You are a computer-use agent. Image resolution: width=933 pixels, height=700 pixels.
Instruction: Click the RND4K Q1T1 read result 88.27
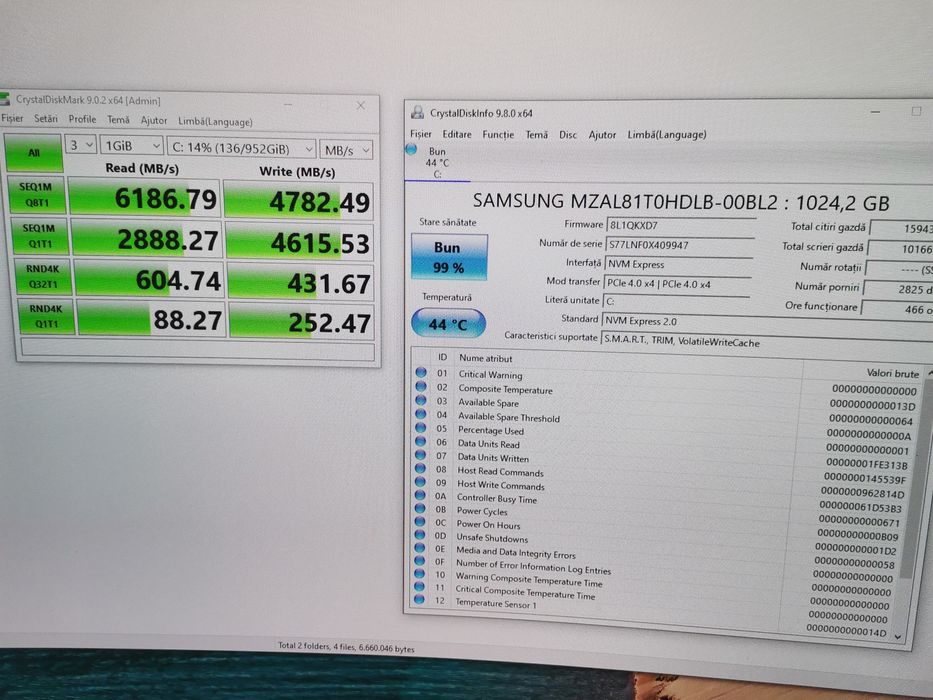[x=151, y=320]
